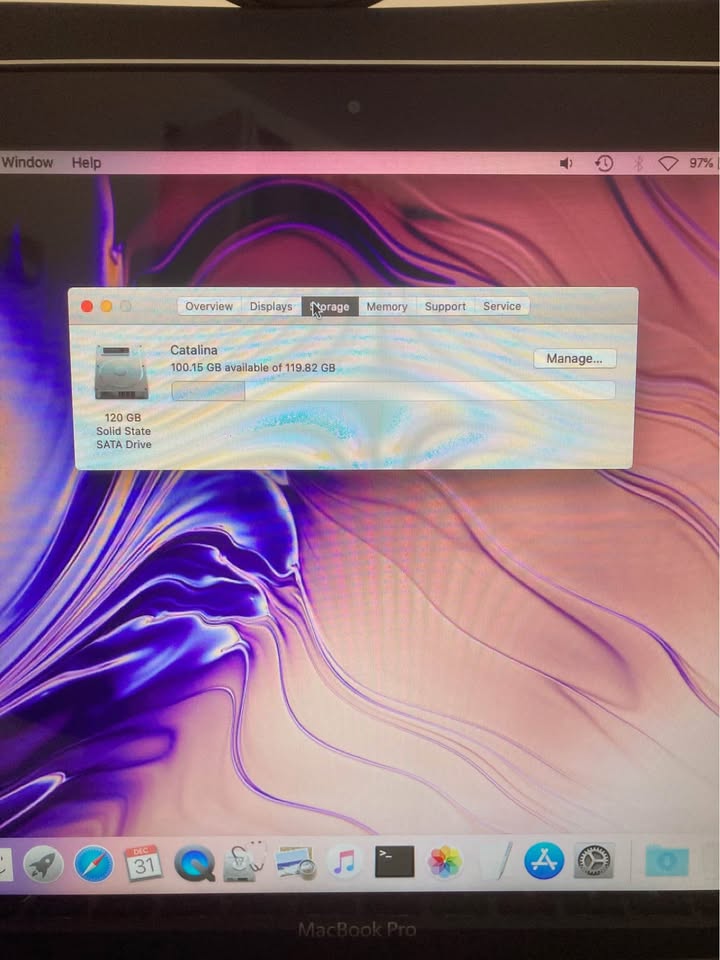Image resolution: width=720 pixels, height=960 pixels.
Task: Launch Terminal from the dock
Action: (394, 861)
